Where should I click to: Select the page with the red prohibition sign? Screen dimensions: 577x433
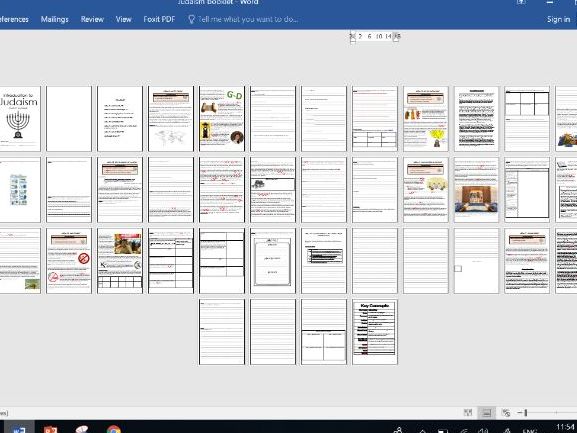click(x=69, y=261)
